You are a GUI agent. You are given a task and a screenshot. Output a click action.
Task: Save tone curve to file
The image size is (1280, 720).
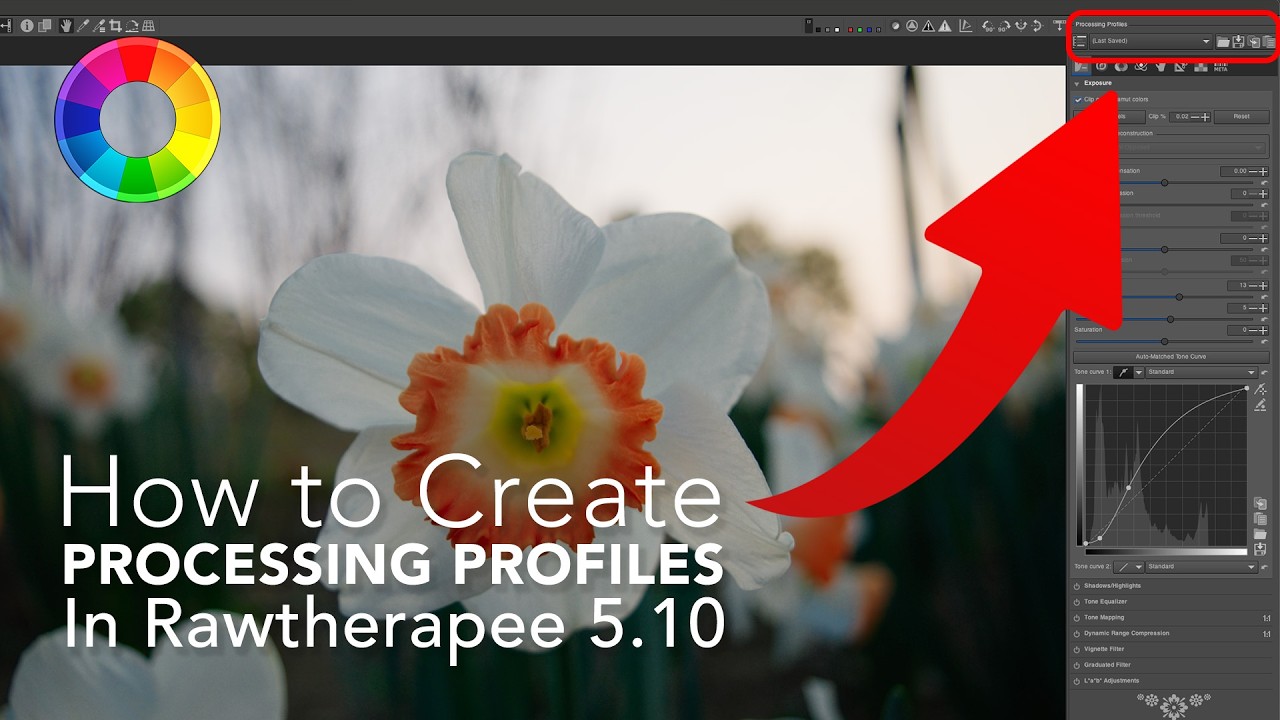(x=1260, y=550)
